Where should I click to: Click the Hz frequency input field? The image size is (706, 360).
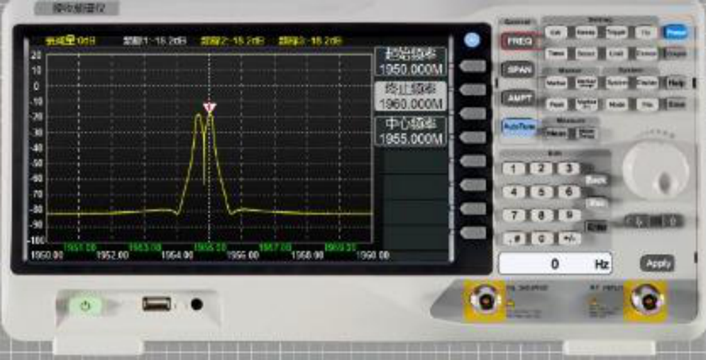click(555, 264)
